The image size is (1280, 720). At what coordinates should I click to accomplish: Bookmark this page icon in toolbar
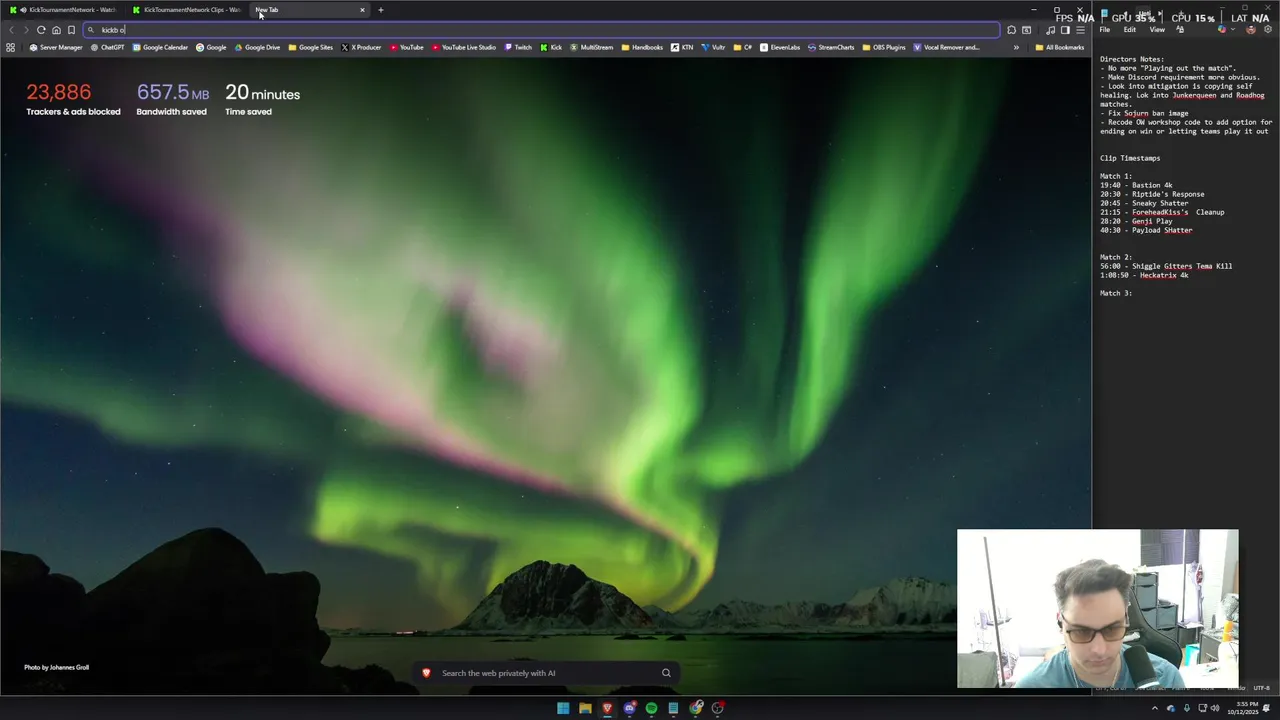pos(71,30)
